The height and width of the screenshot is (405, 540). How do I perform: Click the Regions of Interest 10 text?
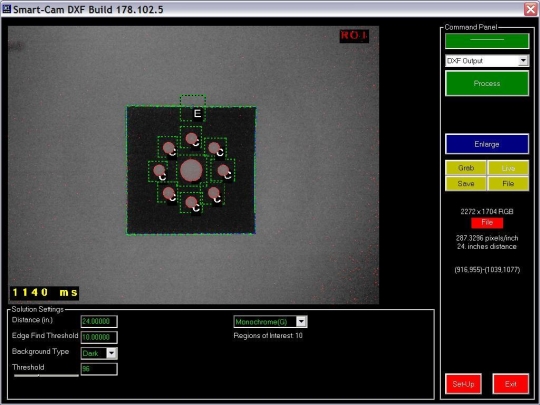point(268,335)
